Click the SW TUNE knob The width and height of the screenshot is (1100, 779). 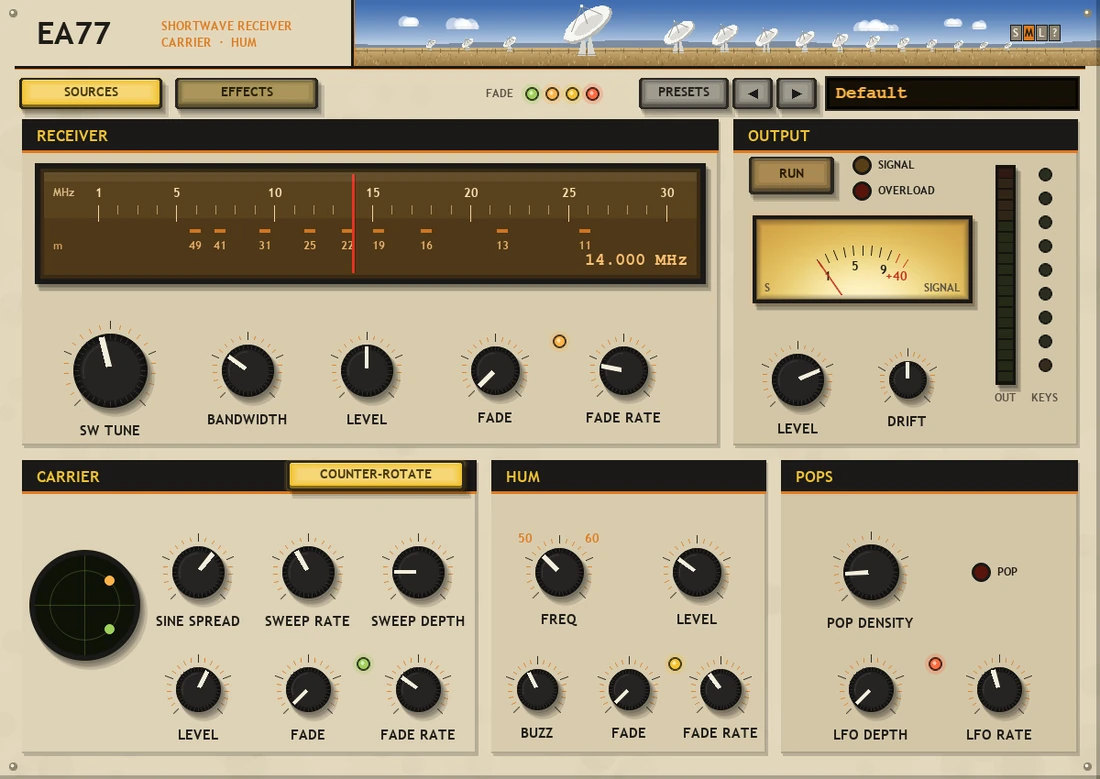[110, 370]
